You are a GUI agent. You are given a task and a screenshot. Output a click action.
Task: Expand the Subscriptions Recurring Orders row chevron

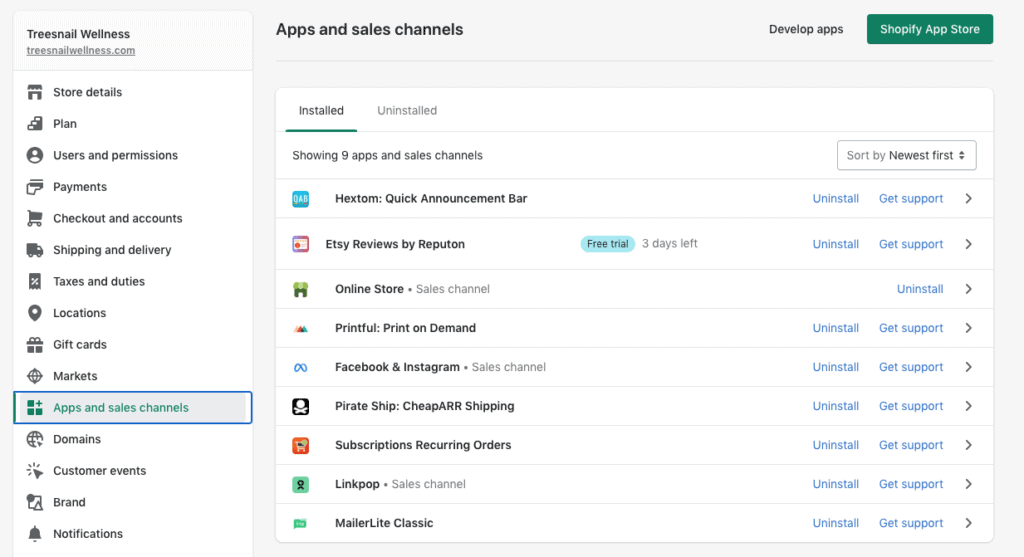click(968, 445)
